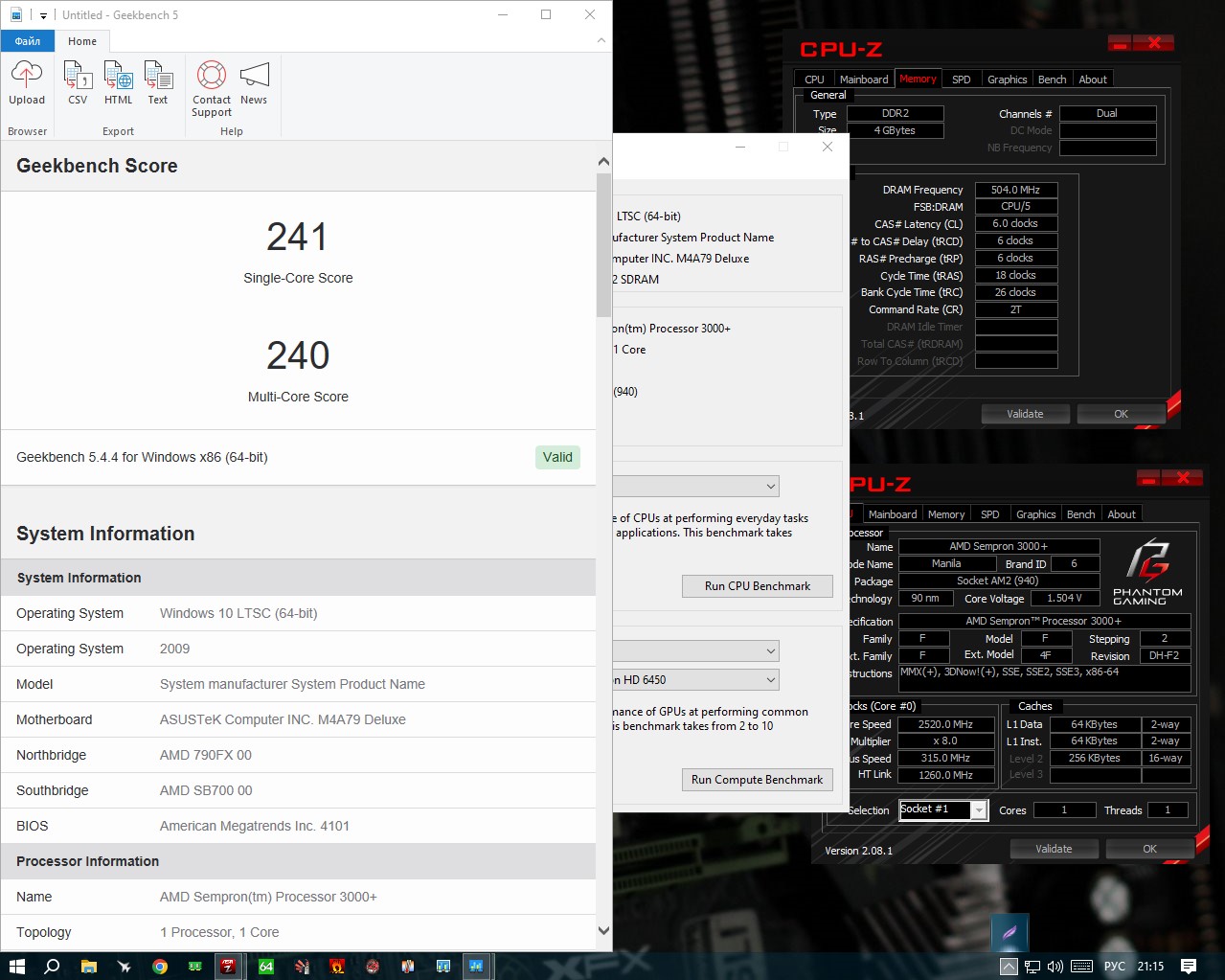Open the Socket #1 selection dropdown

click(x=943, y=809)
